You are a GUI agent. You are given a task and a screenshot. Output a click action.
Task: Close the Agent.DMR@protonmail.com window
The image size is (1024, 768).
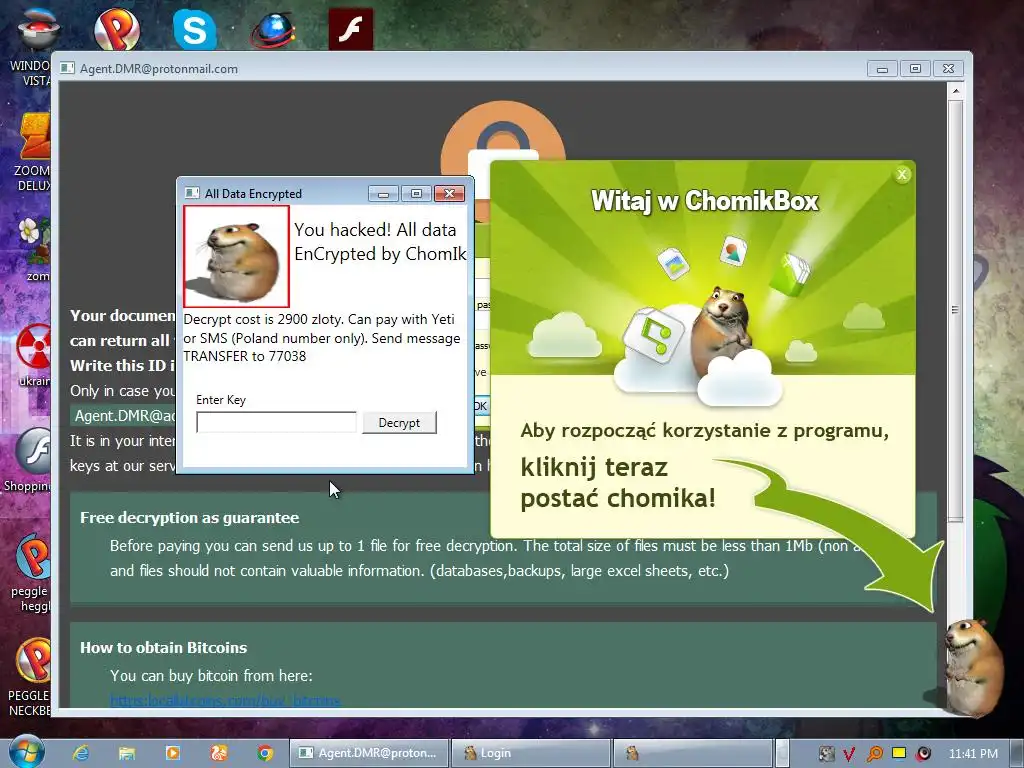948,69
